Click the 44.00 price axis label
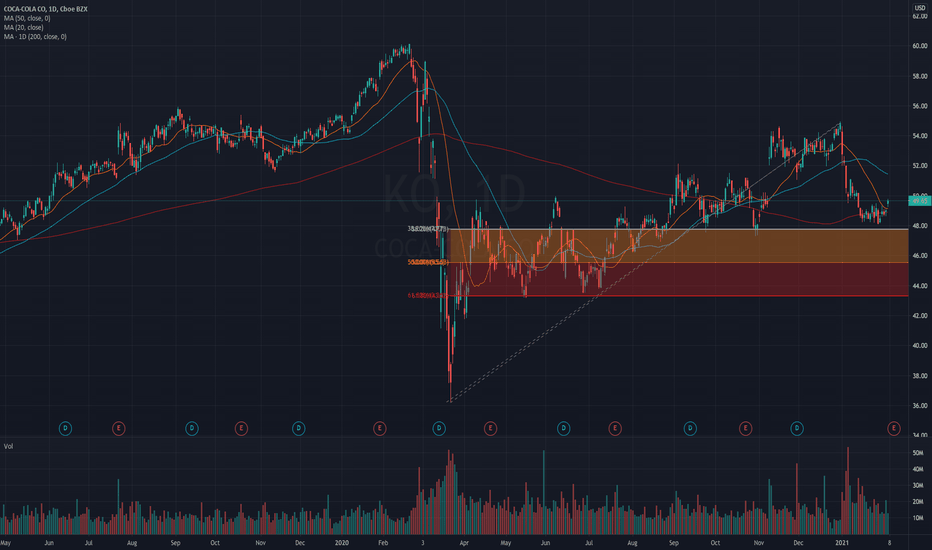The height and width of the screenshot is (550, 932). [x=920, y=286]
